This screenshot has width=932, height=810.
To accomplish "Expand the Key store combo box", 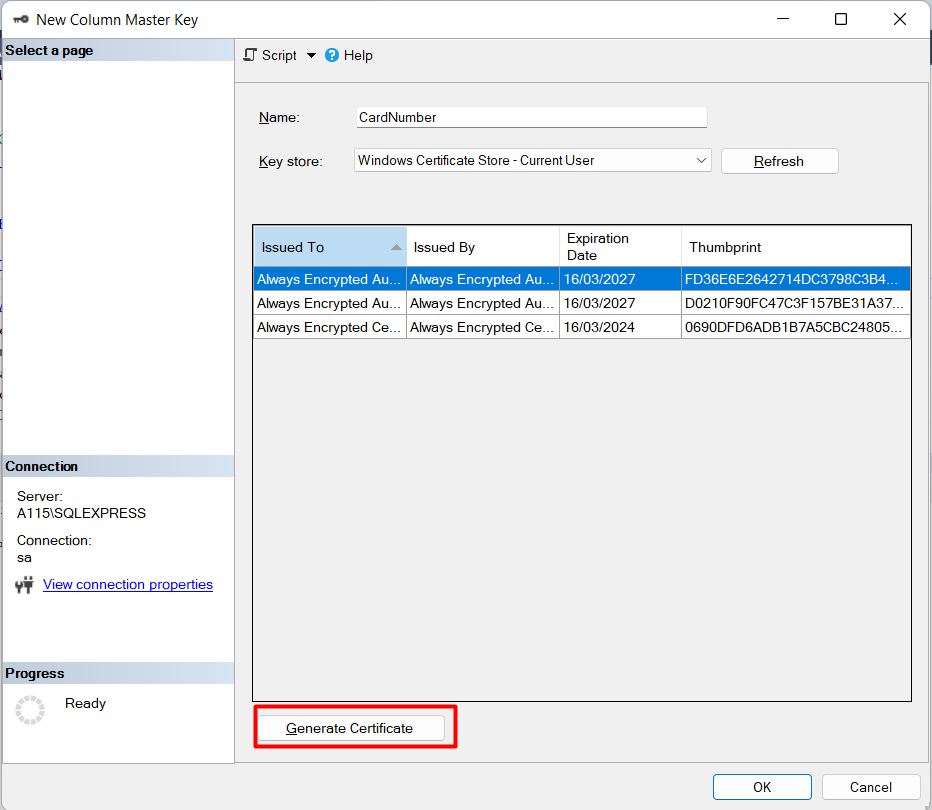I will click(701, 160).
